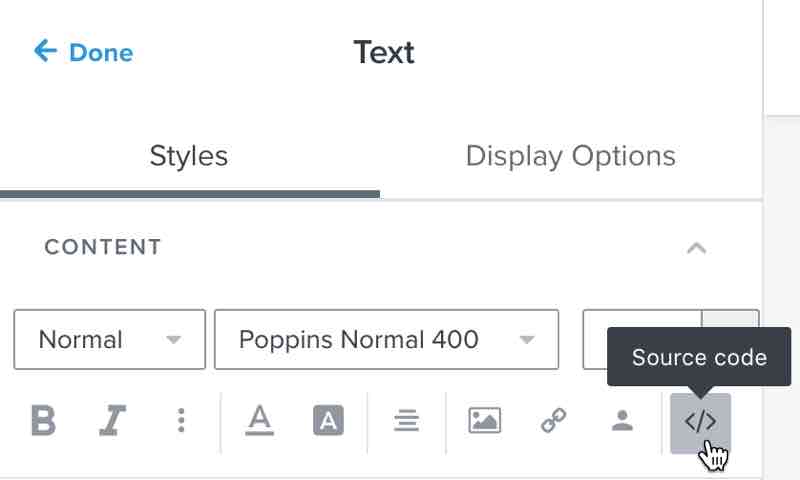Open the text alignment options
Image resolution: width=800 pixels, height=480 pixels.
click(406, 421)
